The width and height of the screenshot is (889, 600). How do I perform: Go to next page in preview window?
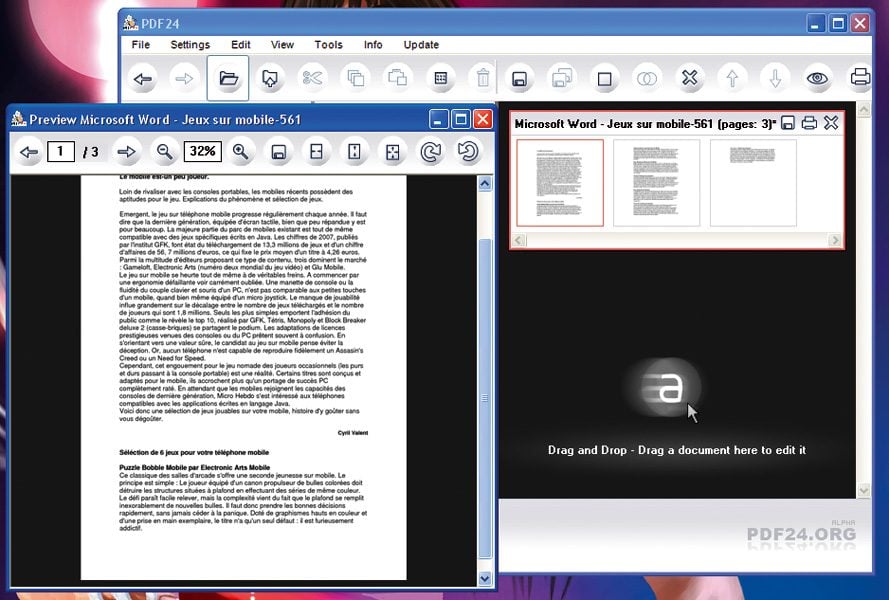click(x=126, y=152)
